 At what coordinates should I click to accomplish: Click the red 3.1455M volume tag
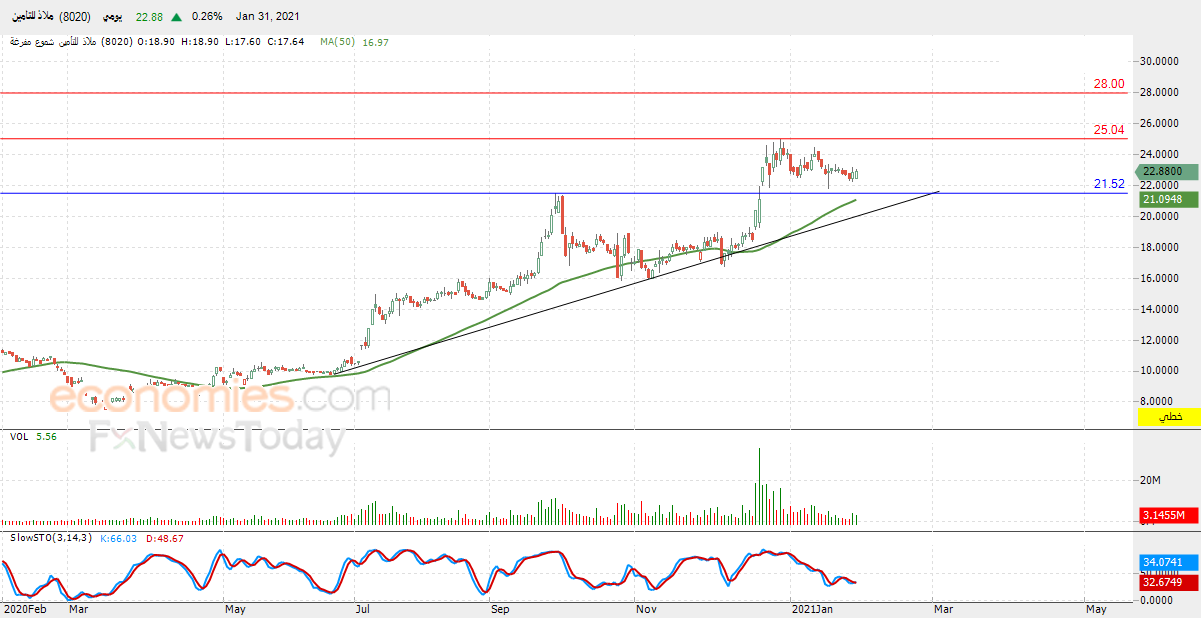click(x=1169, y=516)
